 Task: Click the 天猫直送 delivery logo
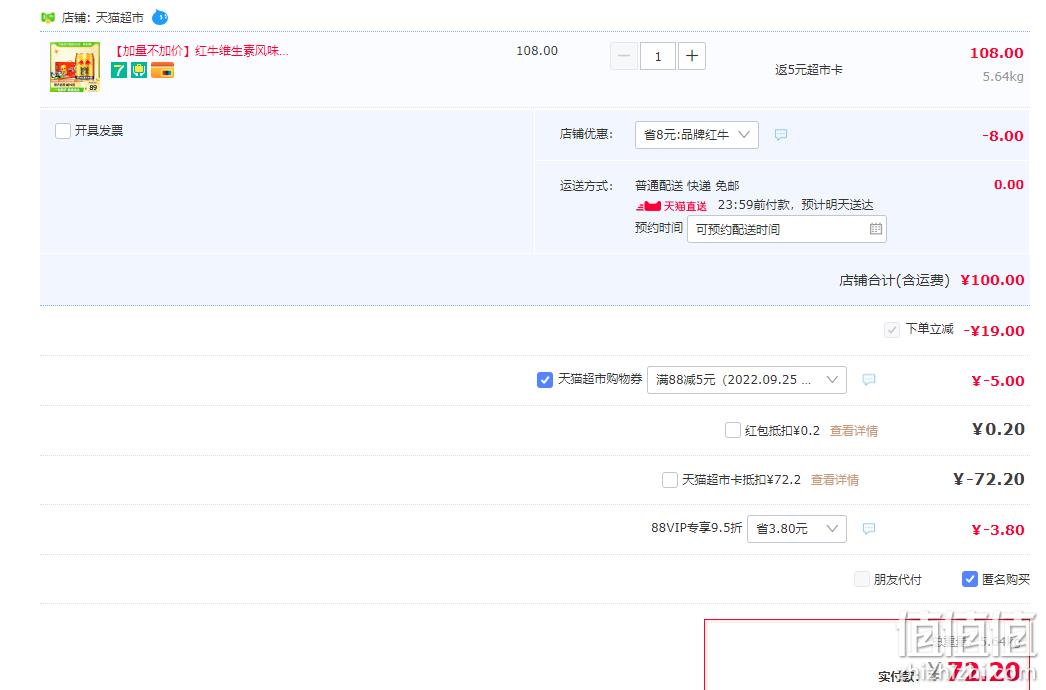[671, 206]
